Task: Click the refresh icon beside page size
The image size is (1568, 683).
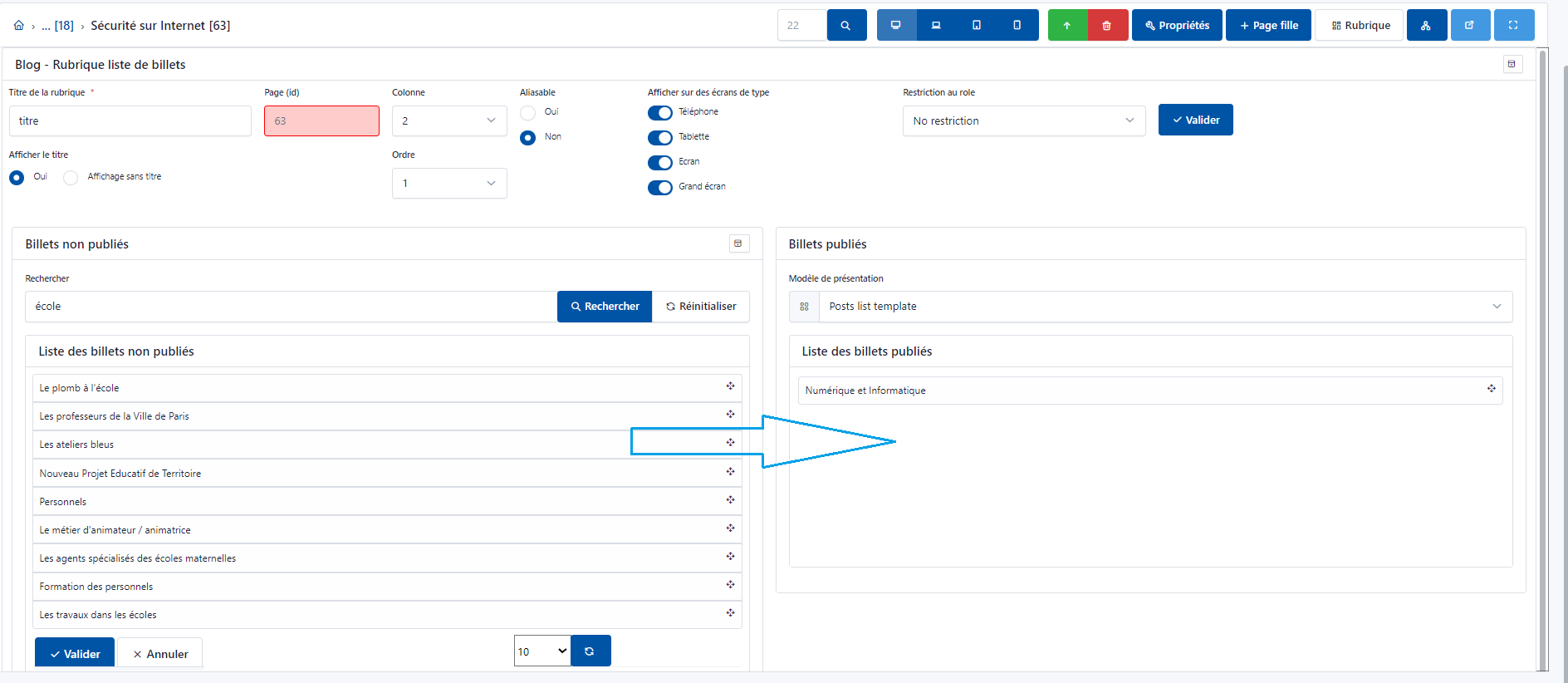Action: (590, 651)
